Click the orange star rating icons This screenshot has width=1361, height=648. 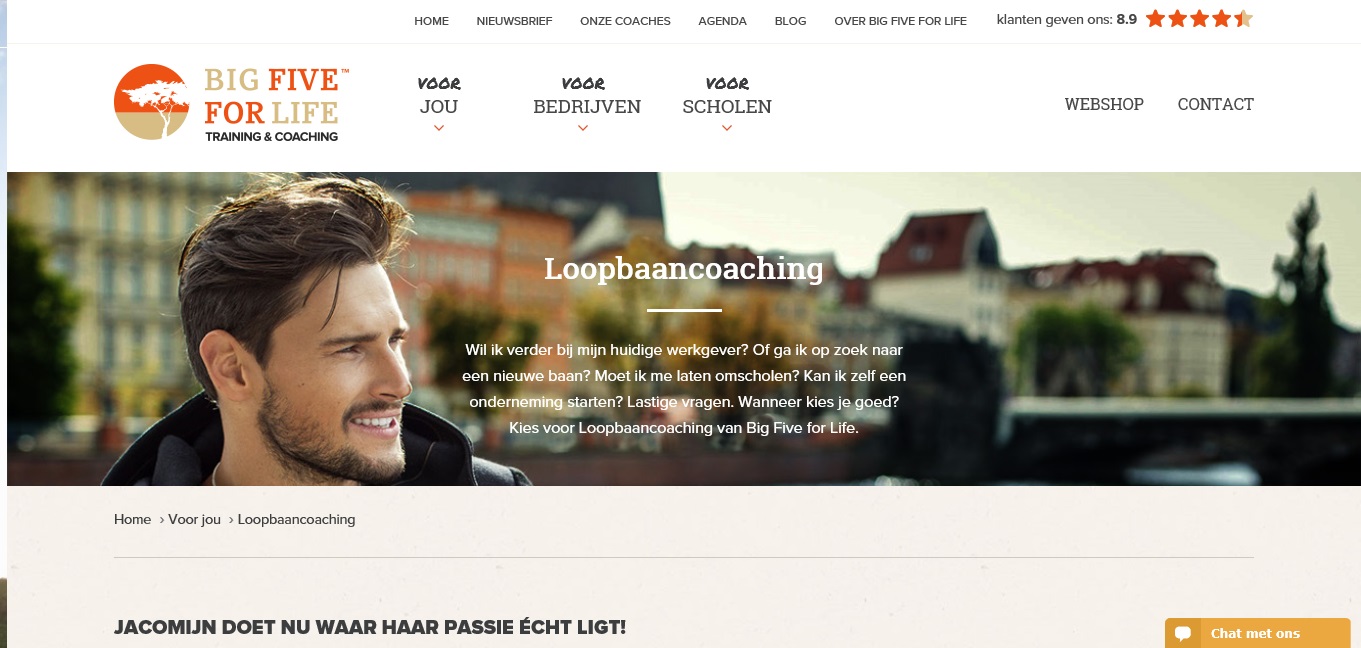point(1199,19)
